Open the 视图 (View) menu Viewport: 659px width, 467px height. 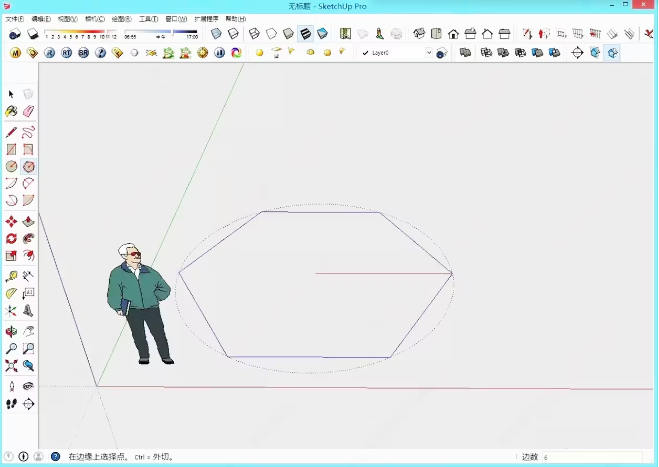pos(68,19)
